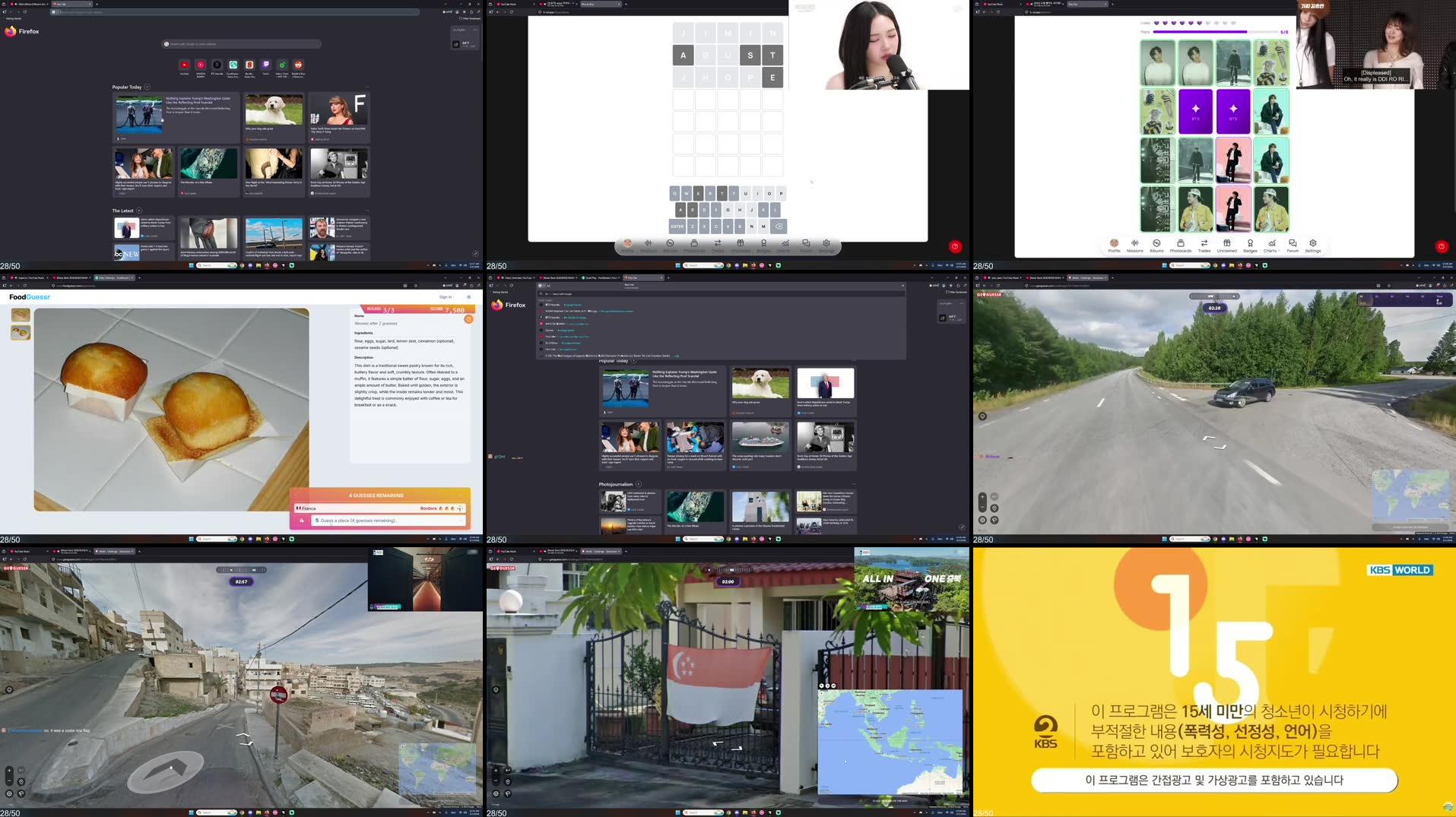Screen dimensions: 1456x817
Task: Click the red help button in word puzzle
Action: tap(955, 246)
